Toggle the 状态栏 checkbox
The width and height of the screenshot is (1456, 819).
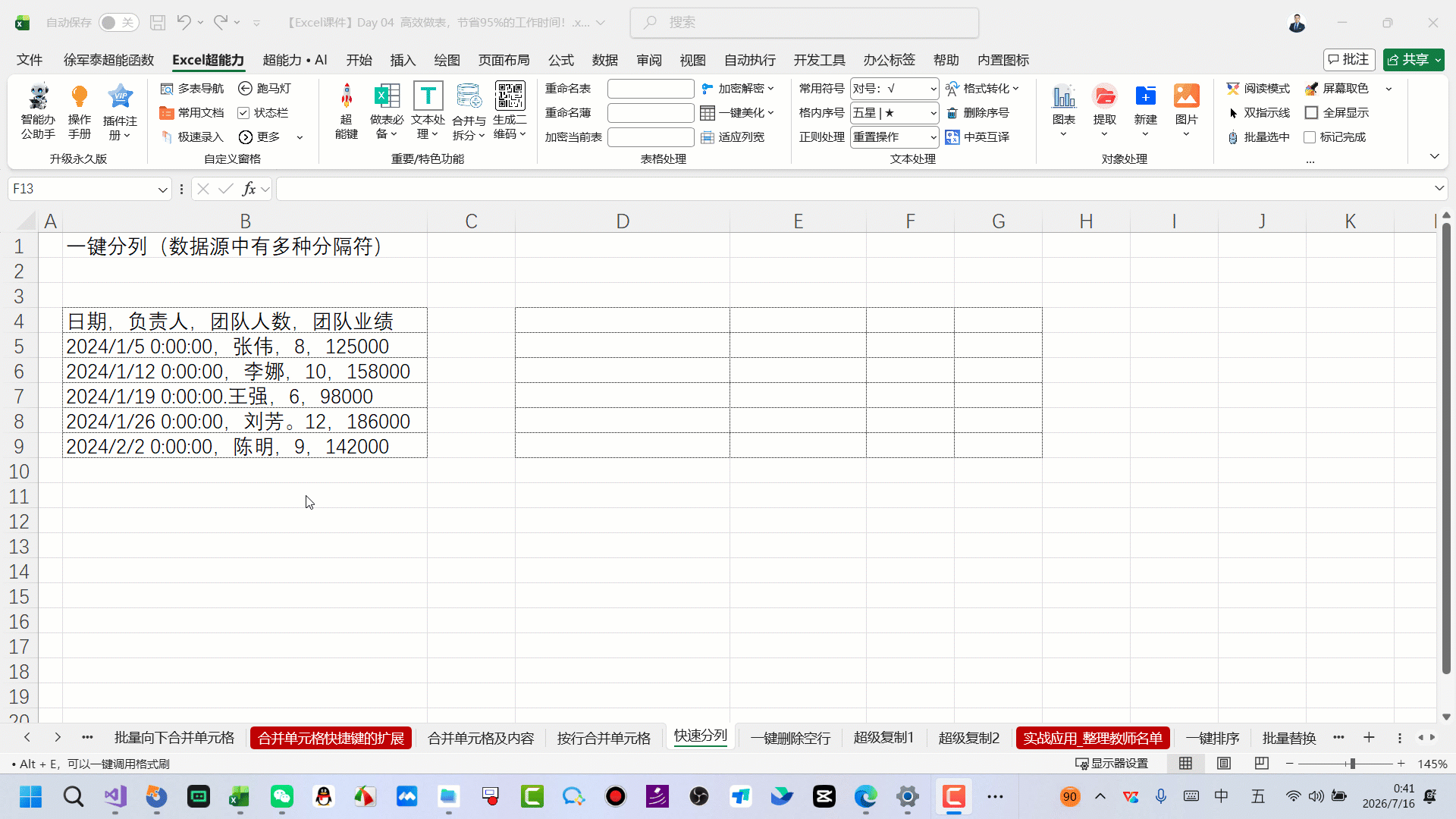[243, 113]
